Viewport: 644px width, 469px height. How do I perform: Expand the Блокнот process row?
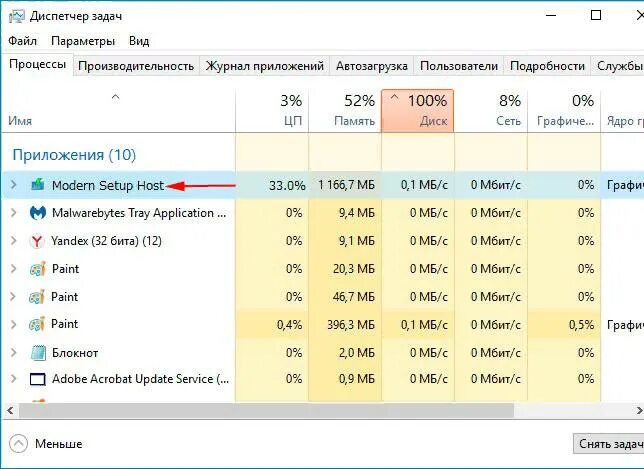pos(13,352)
